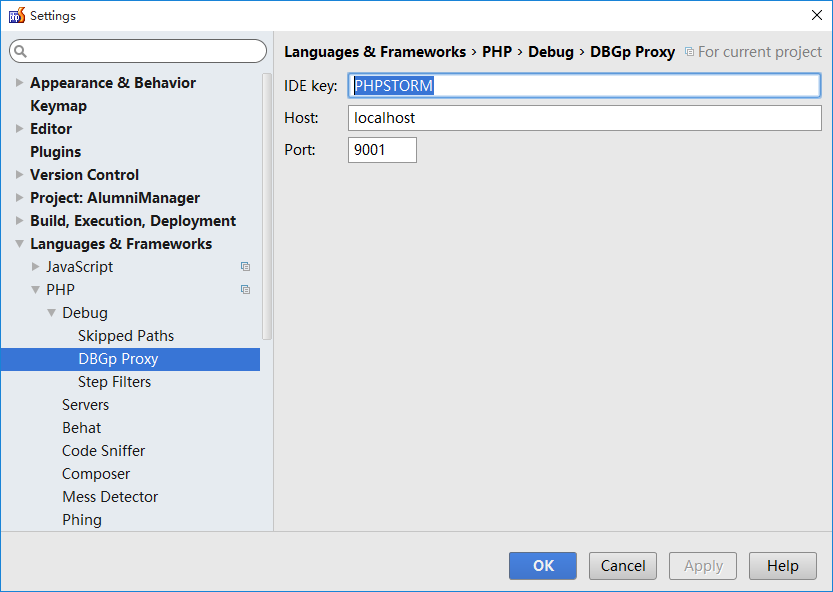
Task: Click the project-level icon next to JavaScript
Action: pos(245,267)
